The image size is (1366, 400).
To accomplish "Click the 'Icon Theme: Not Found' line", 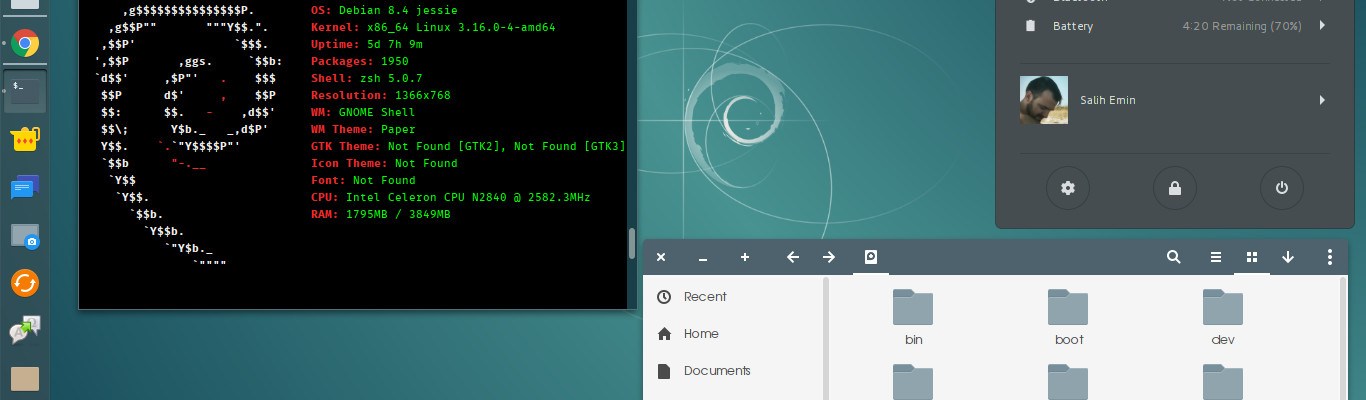I will (x=384, y=163).
